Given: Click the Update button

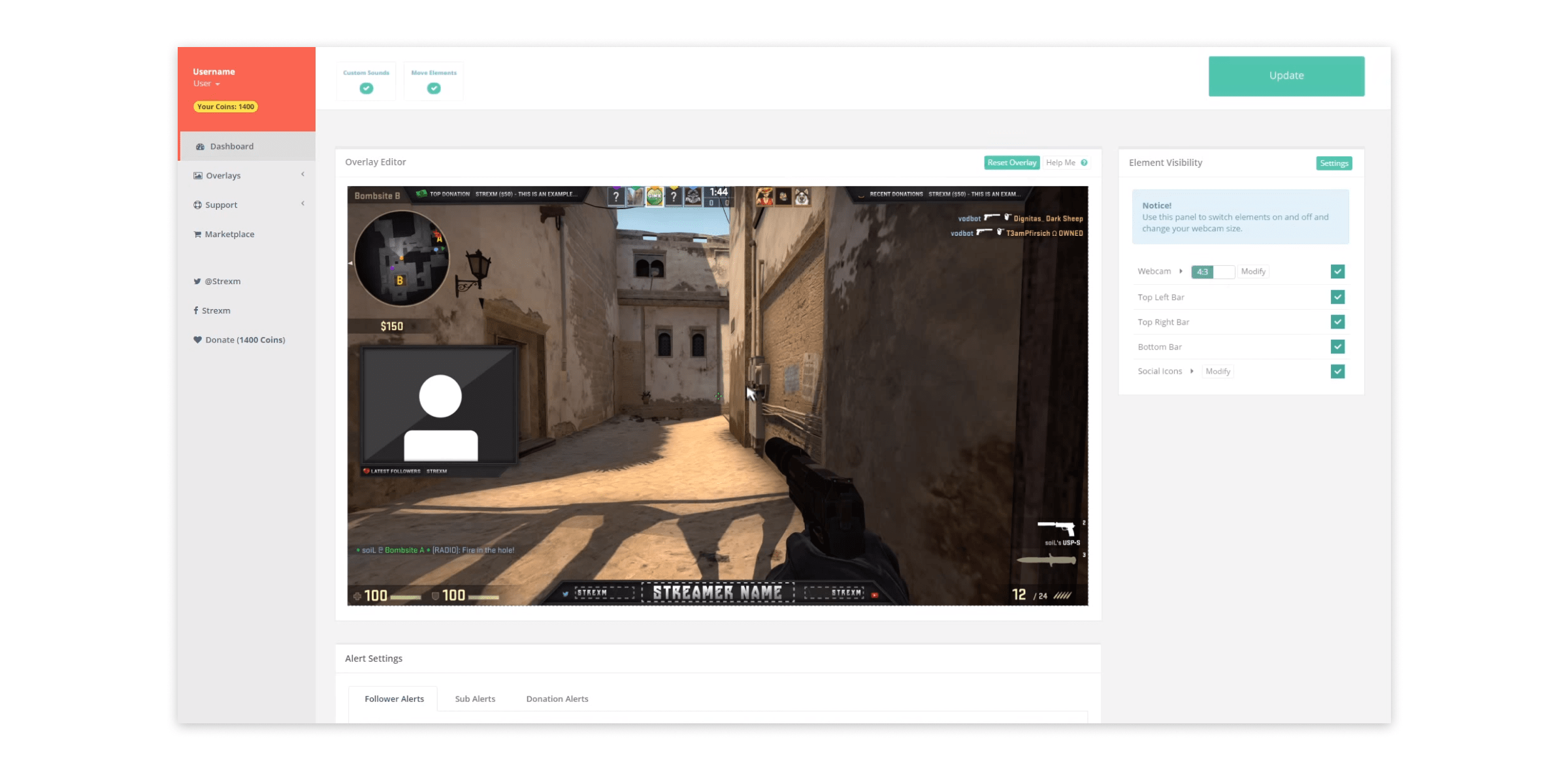Looking at the screenshot, I should pyautogui.click(x=1286, y=76).
